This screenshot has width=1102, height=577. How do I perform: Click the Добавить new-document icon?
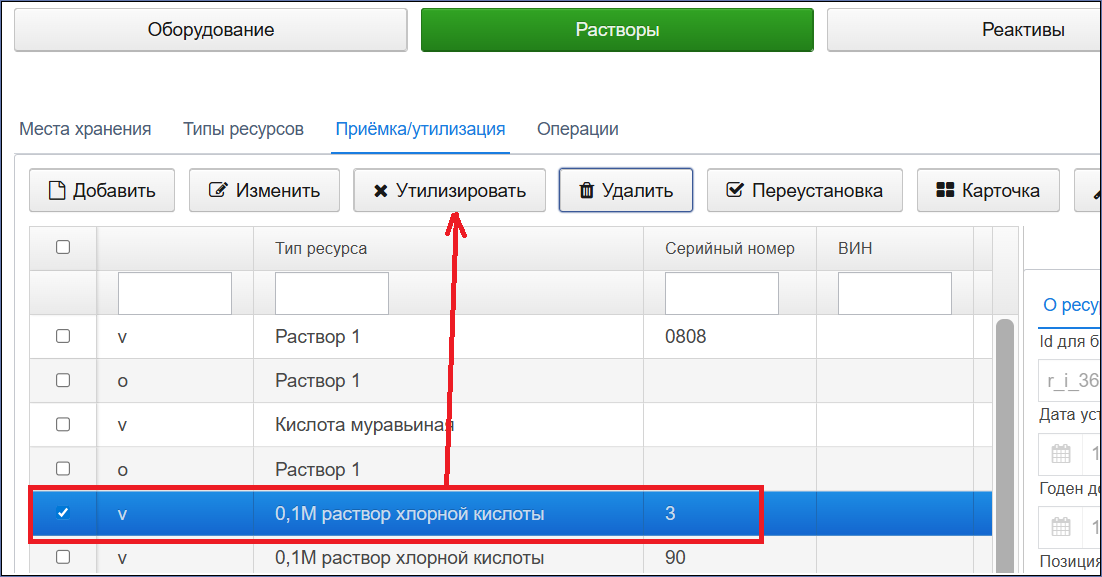57,190
